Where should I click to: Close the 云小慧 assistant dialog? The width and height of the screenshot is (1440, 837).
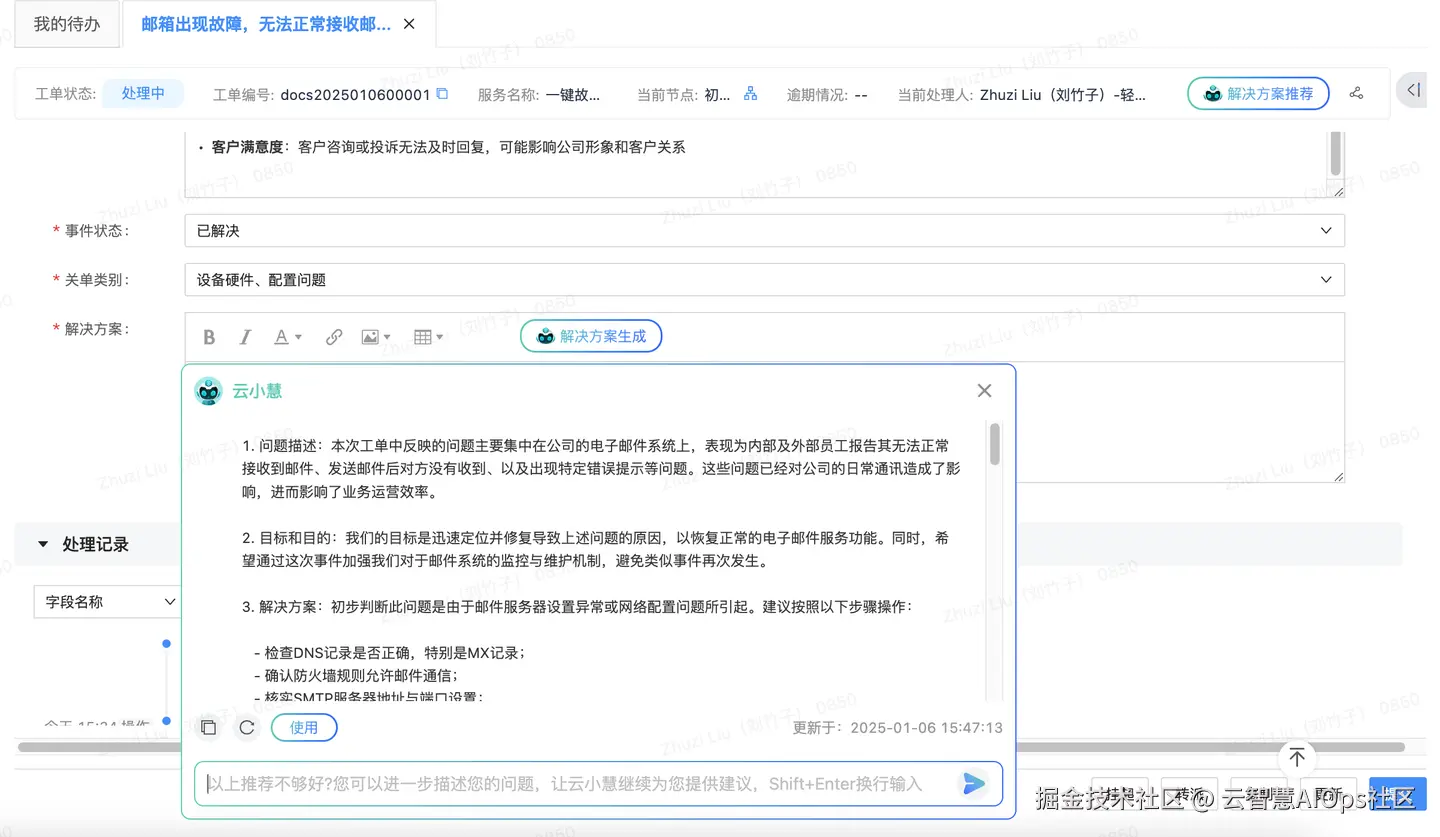tap(984, 390)
